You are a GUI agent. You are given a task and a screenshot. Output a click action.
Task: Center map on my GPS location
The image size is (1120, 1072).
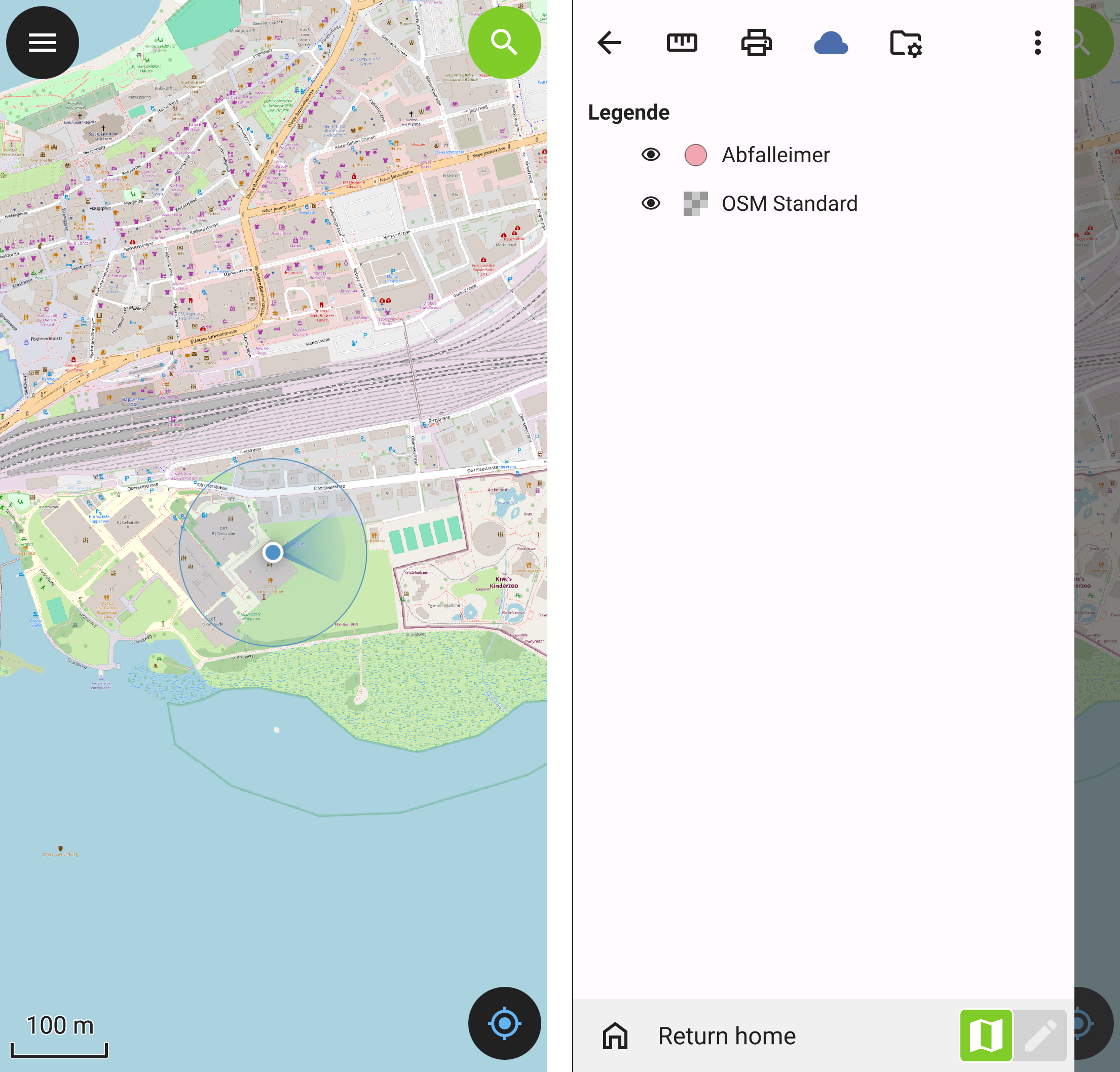pos(504,1023)
